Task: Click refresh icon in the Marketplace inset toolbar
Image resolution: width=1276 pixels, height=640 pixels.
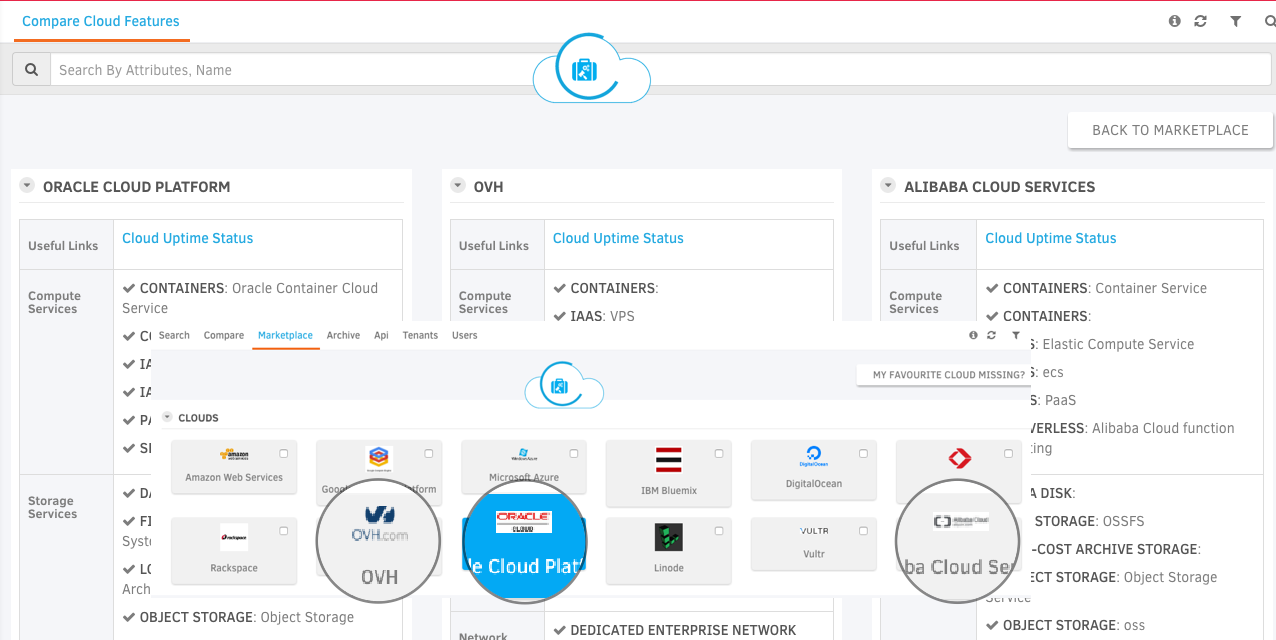Action: coord(991,336)
